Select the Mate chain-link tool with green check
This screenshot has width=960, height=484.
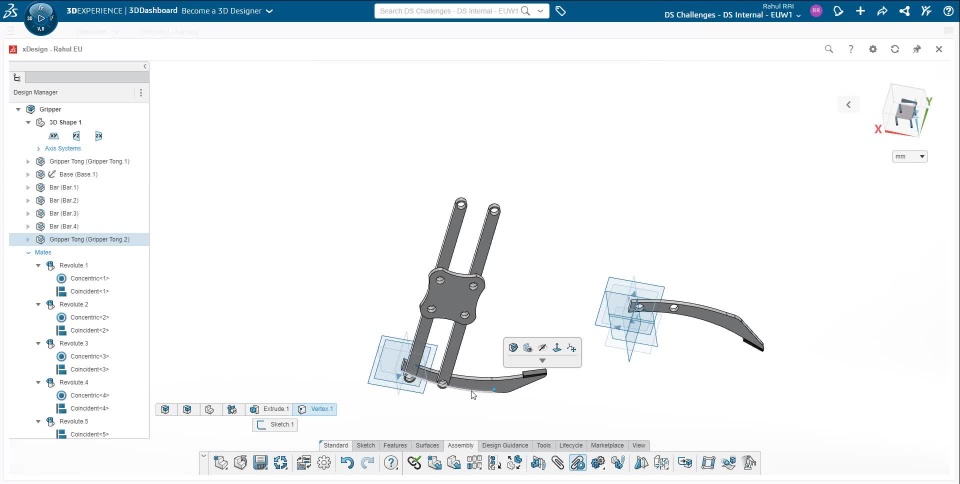(x=414, y=463)
